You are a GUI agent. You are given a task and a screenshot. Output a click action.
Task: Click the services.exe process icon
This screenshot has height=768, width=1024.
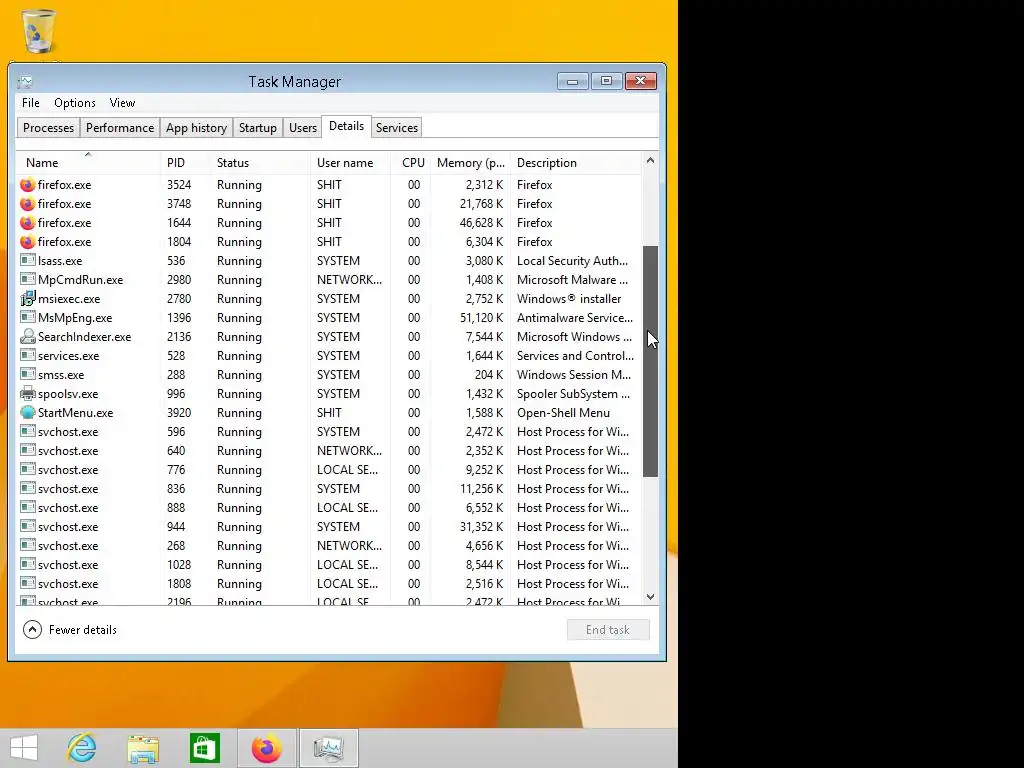[x=27, y=355]
